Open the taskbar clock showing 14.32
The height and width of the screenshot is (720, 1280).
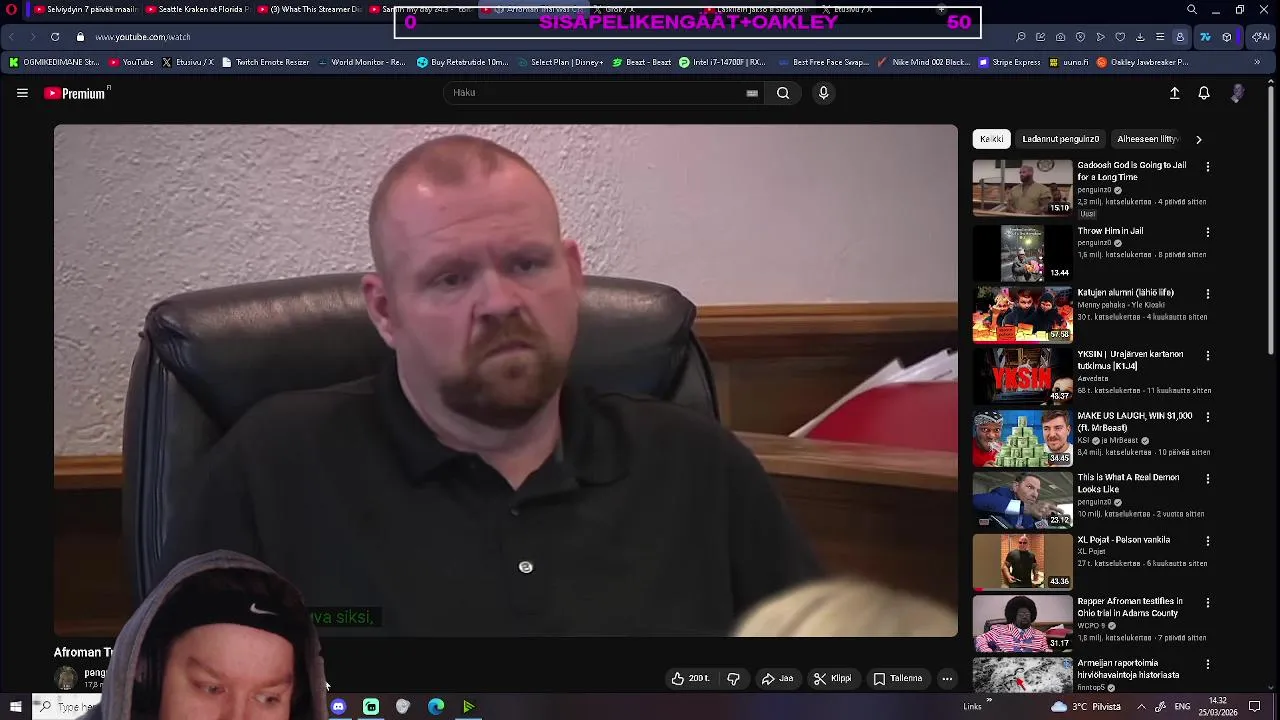tap(1219, 706)
